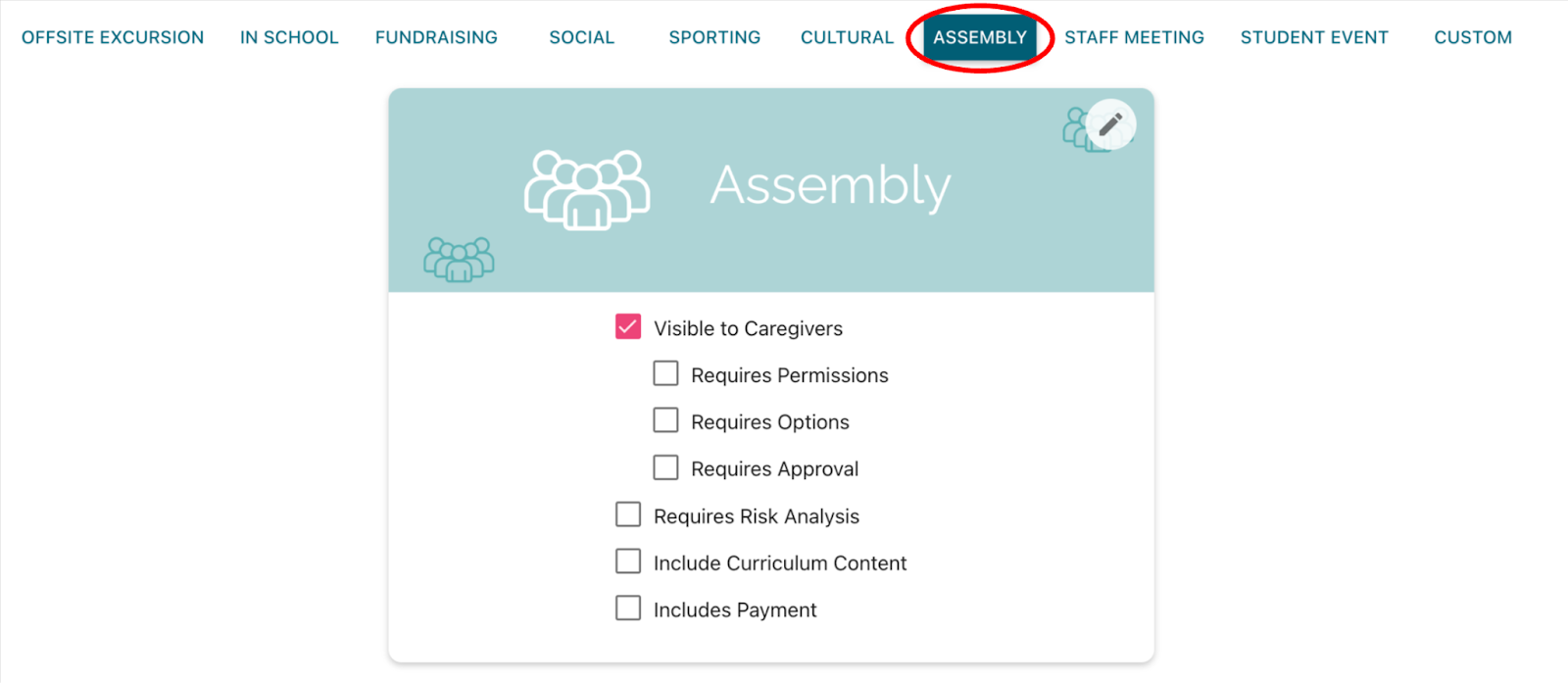Image resolution: width=1568 pixels, height=683 pixels.
Task: Click the small group icon bottom-left of banner
Action: point(459,260)
